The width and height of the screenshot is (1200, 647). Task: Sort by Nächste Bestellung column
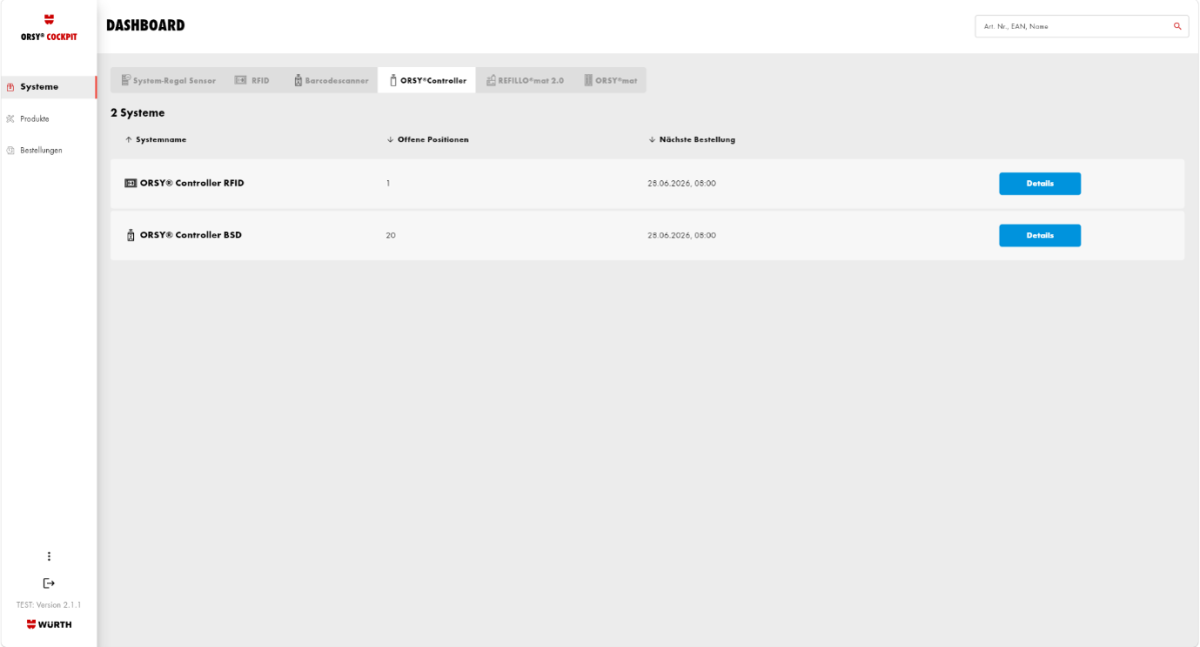[692, 139]
